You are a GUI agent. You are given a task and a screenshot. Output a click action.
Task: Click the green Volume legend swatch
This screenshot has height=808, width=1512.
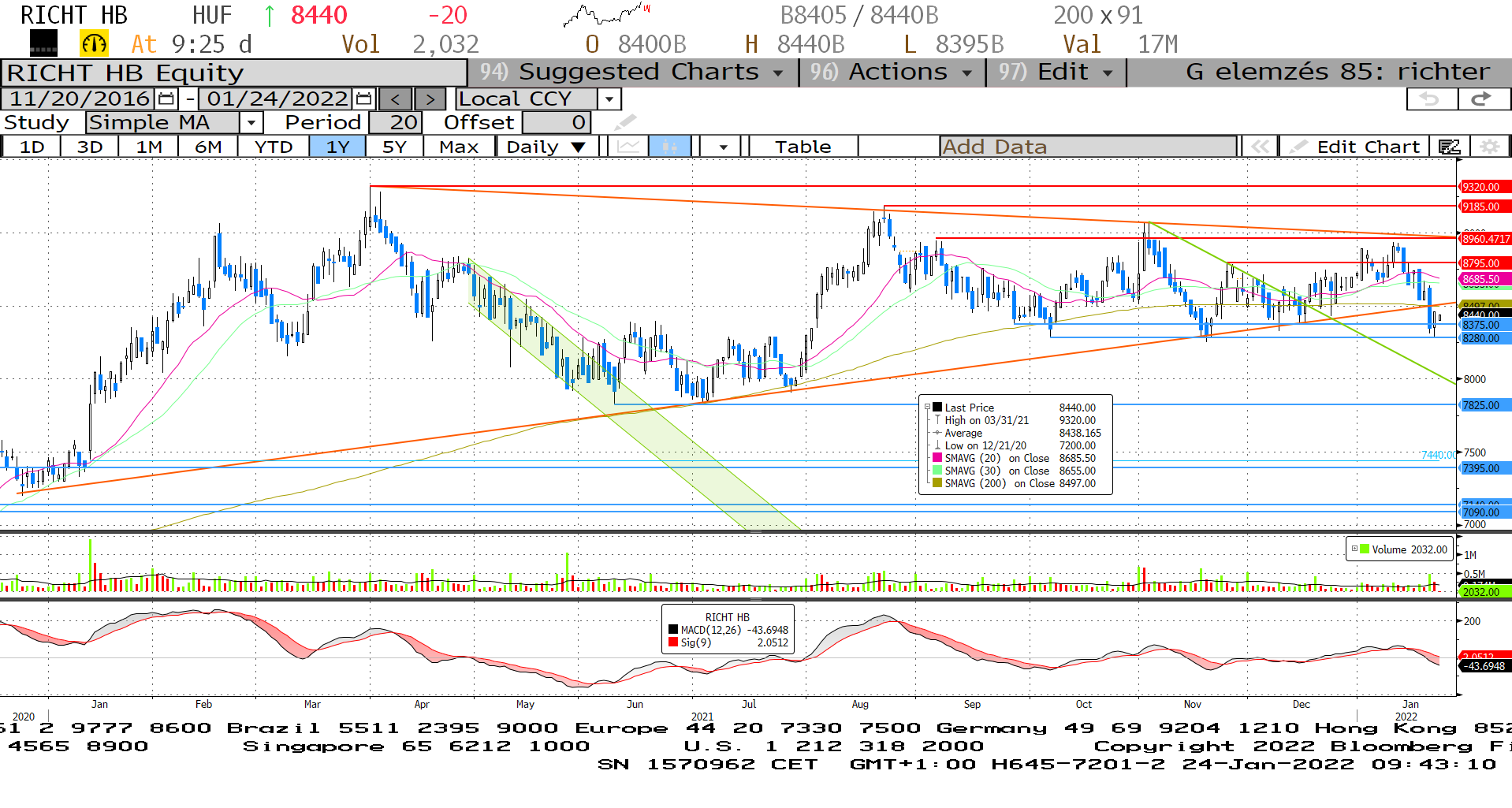pos(1365,549)
